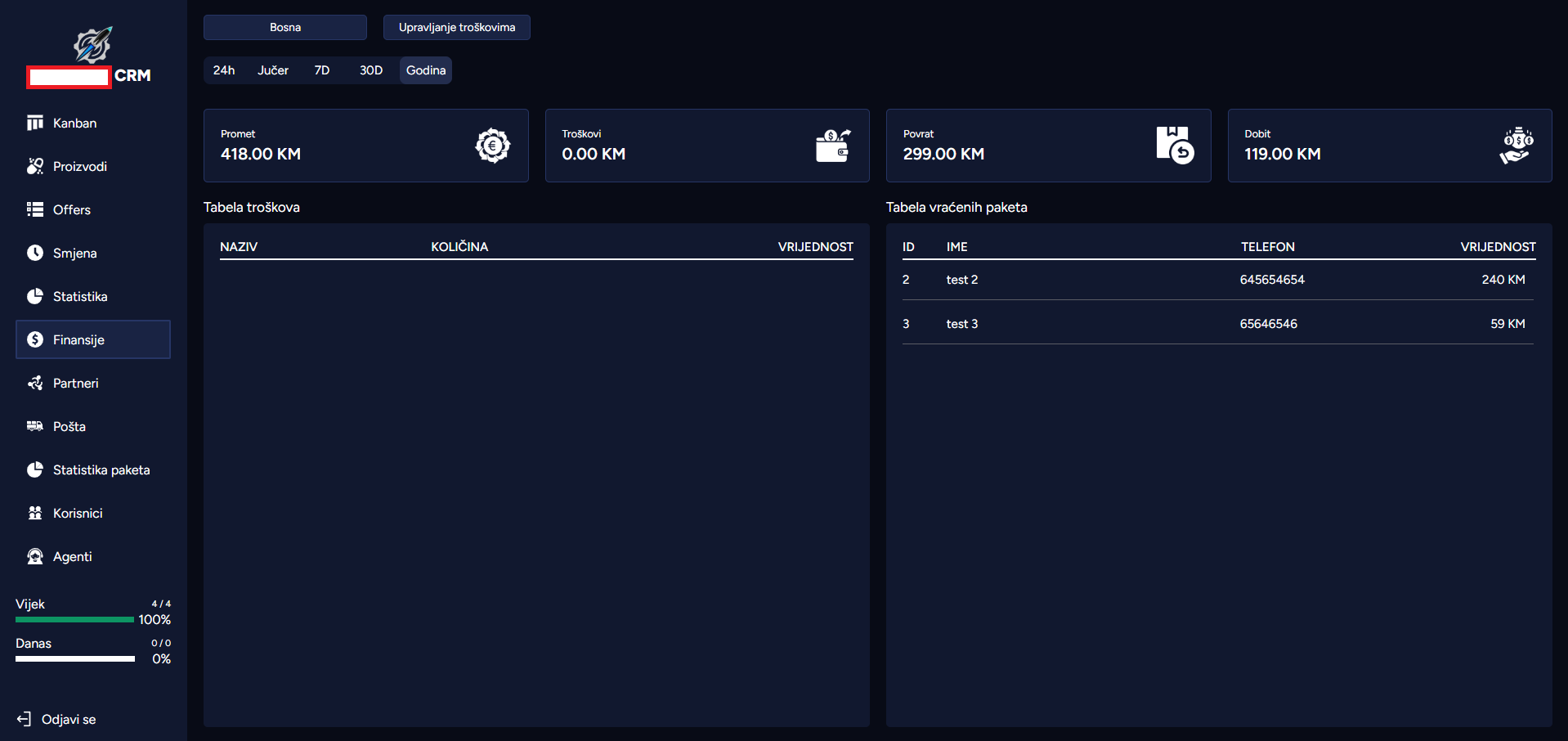Image resolution: width=1568 pixels, height=741 pixels.
Task: Click VRIJEDNOST header in Tabela troškova
Action: tap(816, 247)
